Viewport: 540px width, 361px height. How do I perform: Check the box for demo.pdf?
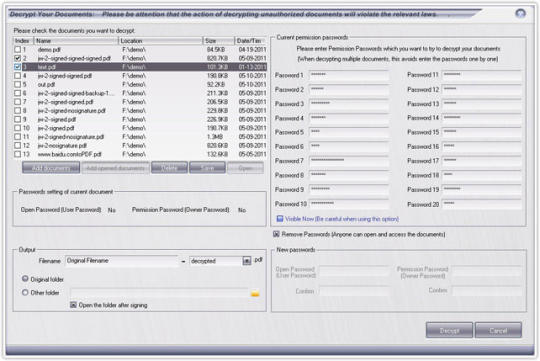[x=18, y=50]
